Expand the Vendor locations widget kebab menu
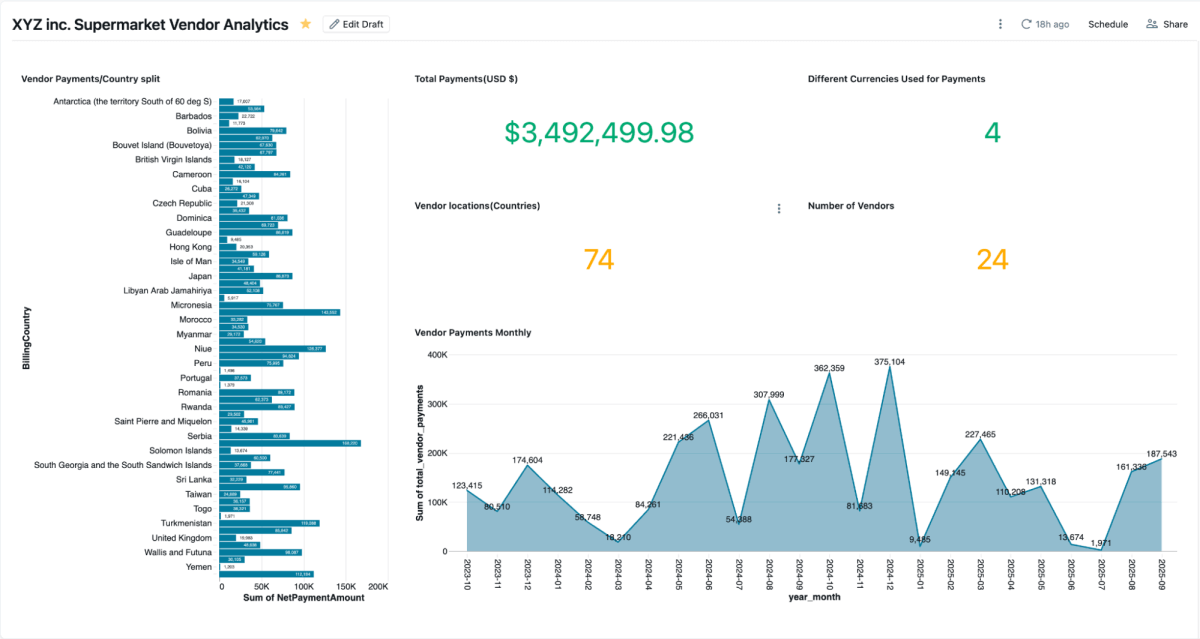Image resolution: width=1200 pixels, height=639 pixels. coord(779,208)
